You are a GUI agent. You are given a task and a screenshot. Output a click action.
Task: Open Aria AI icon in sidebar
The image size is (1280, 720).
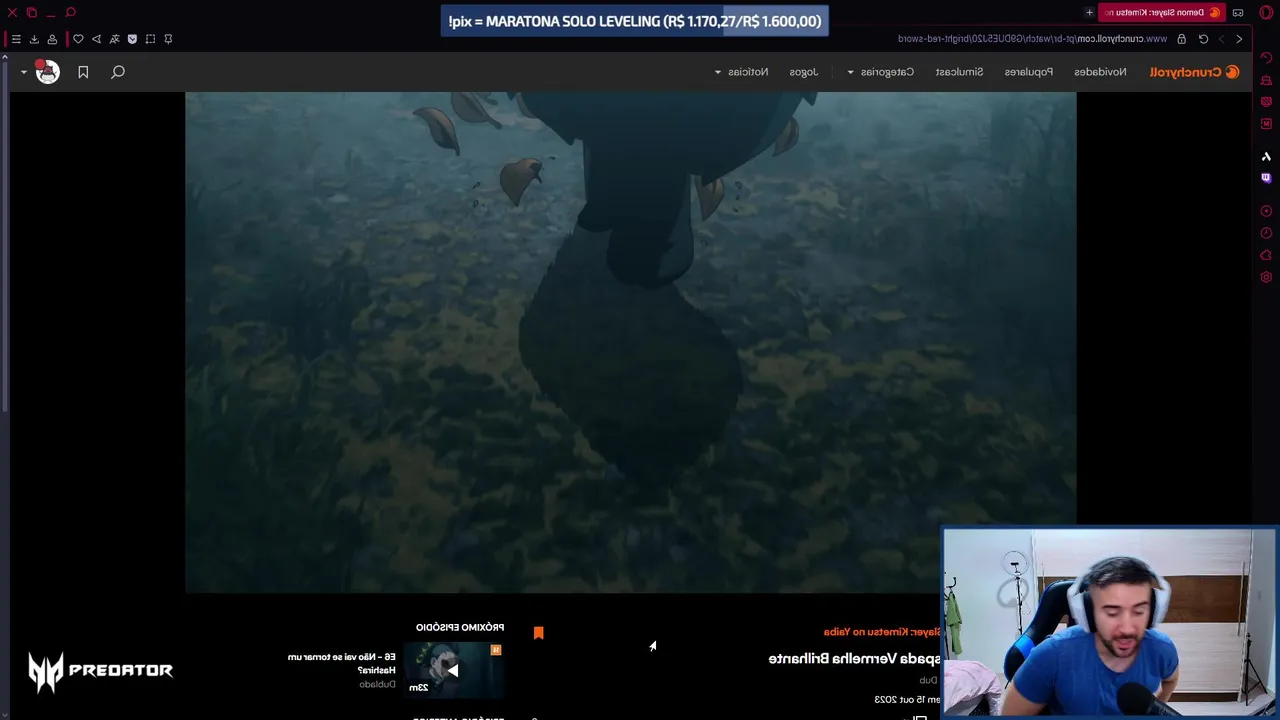pos(1266,156)
